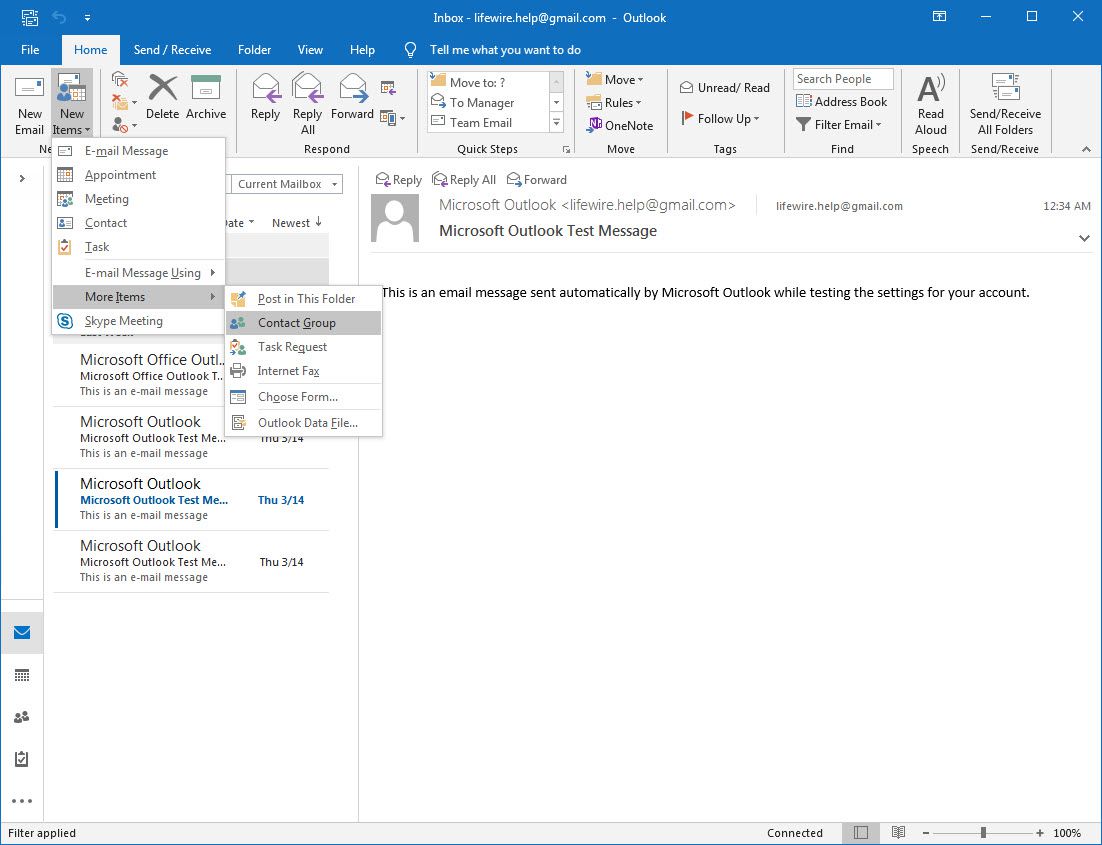Select the To Manager quick step

pyautogui.click(x=488, y=103)
